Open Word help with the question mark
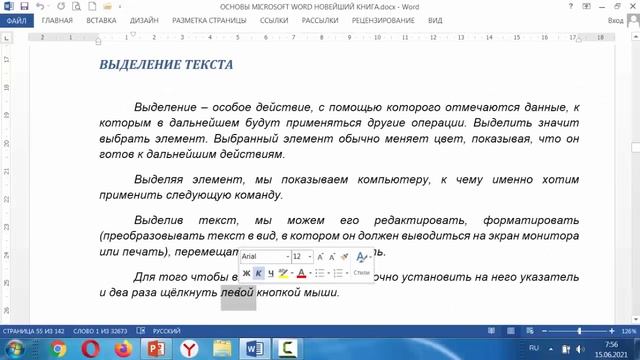Screen dimensions: 640x360 coord(571,6)
